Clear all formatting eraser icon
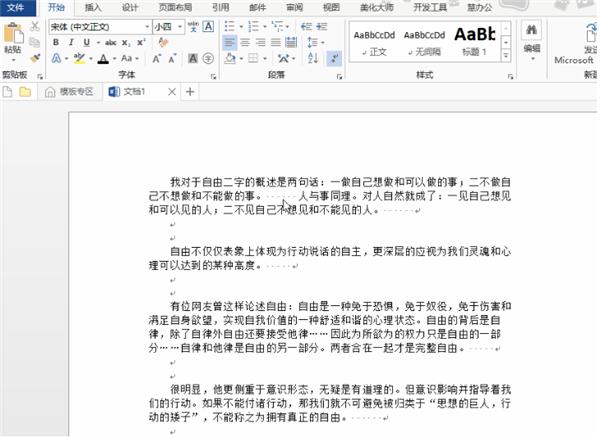600x438 pixels. pyautogui.click(x=164, y=42)
